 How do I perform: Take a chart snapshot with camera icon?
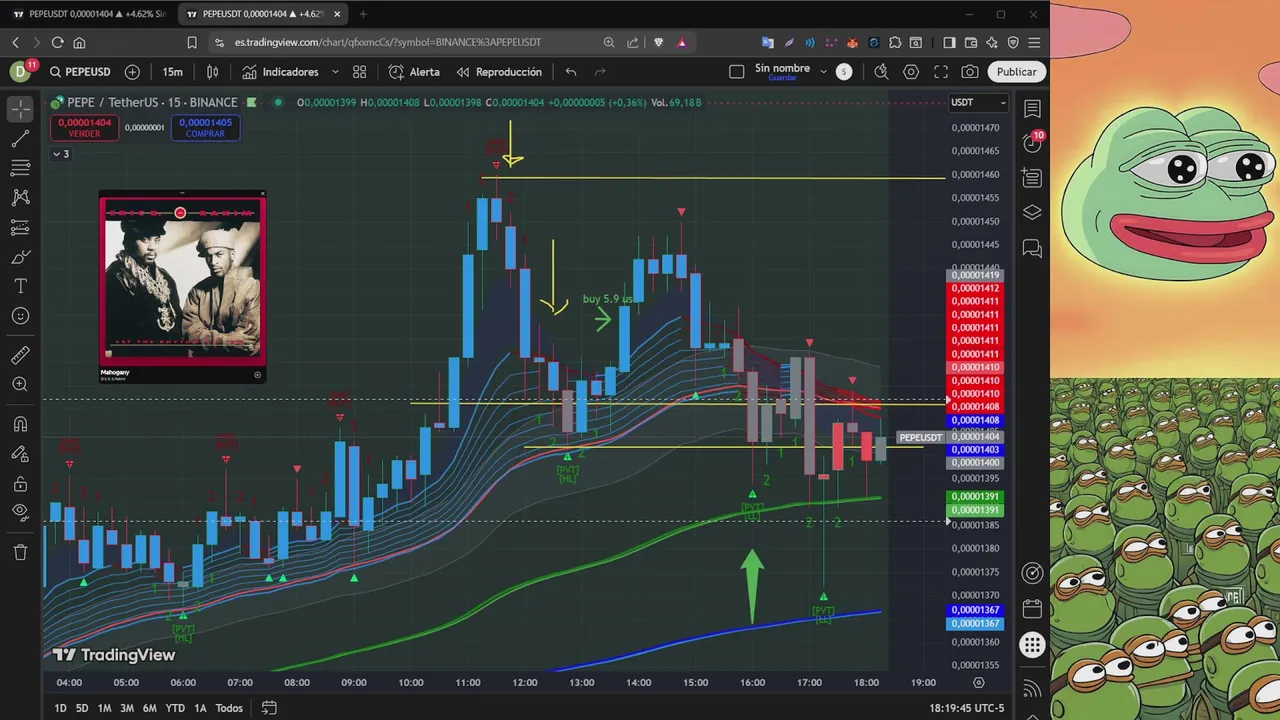point(970,72)
